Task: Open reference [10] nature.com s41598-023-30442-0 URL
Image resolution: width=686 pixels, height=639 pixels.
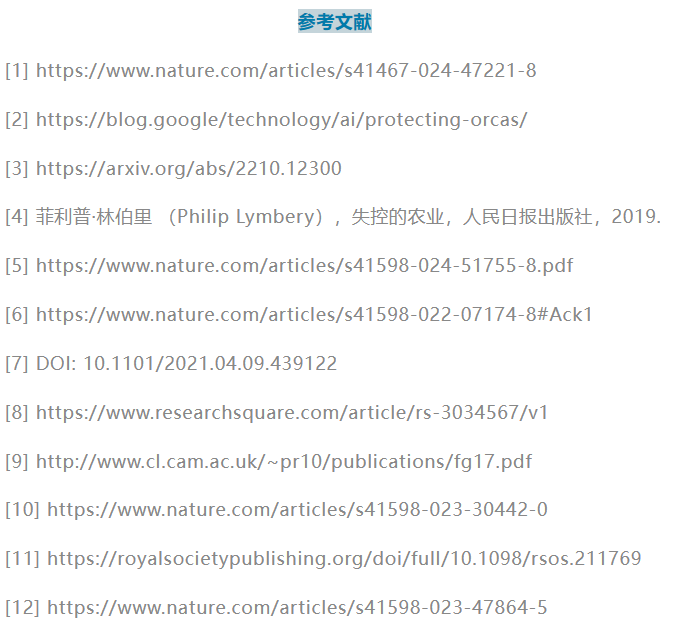Action: 297,510
